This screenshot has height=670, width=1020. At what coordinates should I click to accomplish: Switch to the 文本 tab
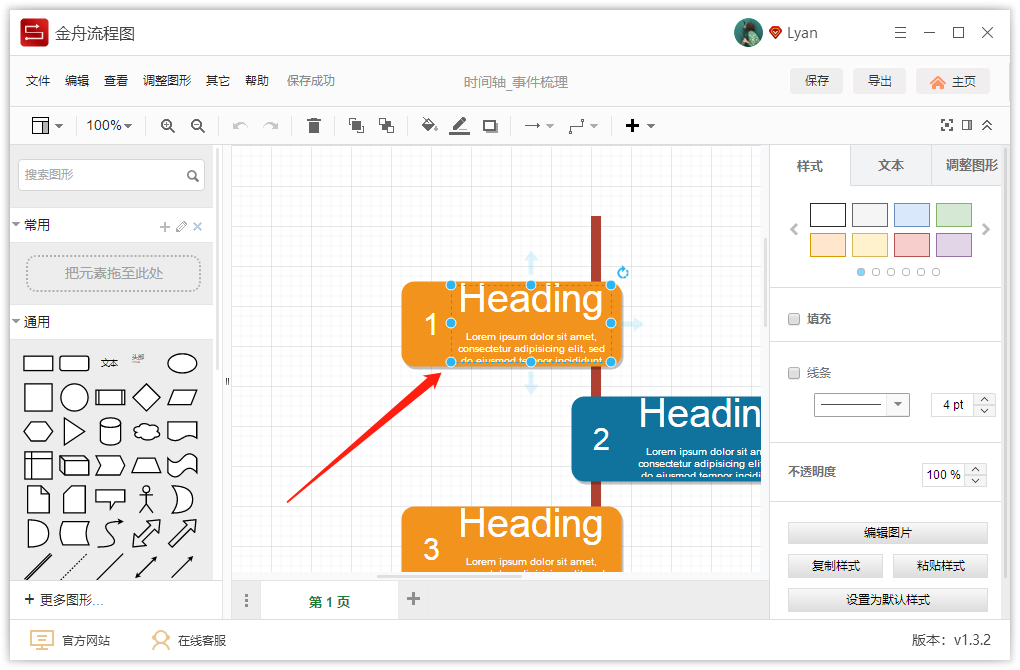click(890, 165)
